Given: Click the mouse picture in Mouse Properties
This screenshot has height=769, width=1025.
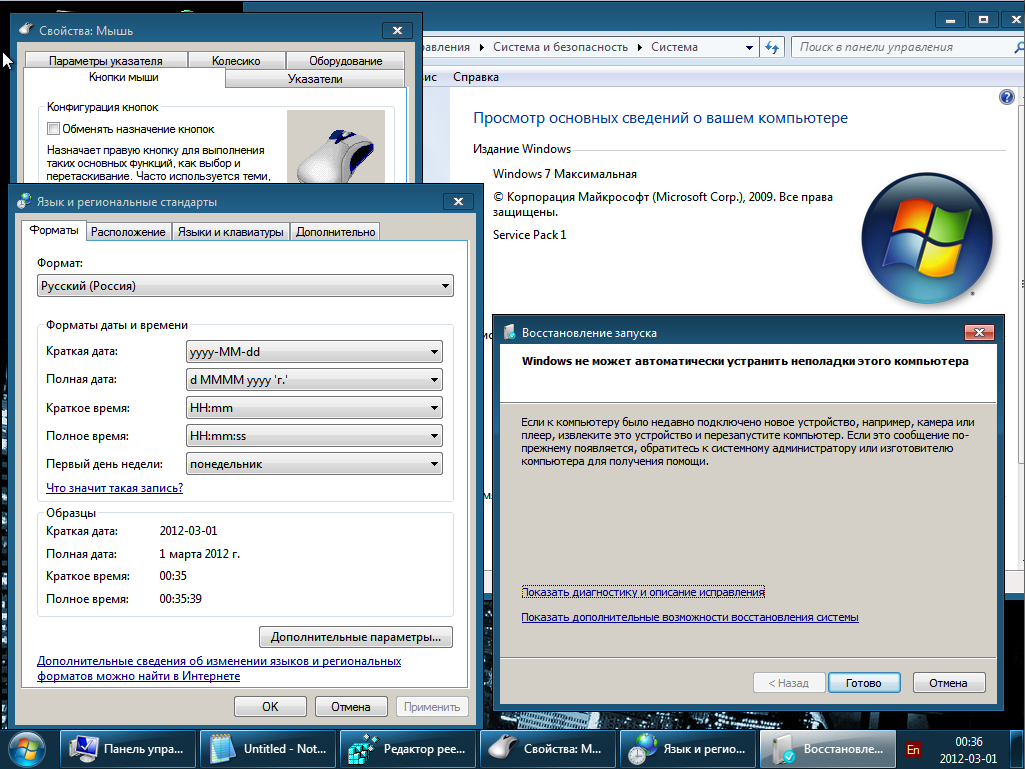Looking at the screenshot, I should pyautogui.click(x=336, y=146).
